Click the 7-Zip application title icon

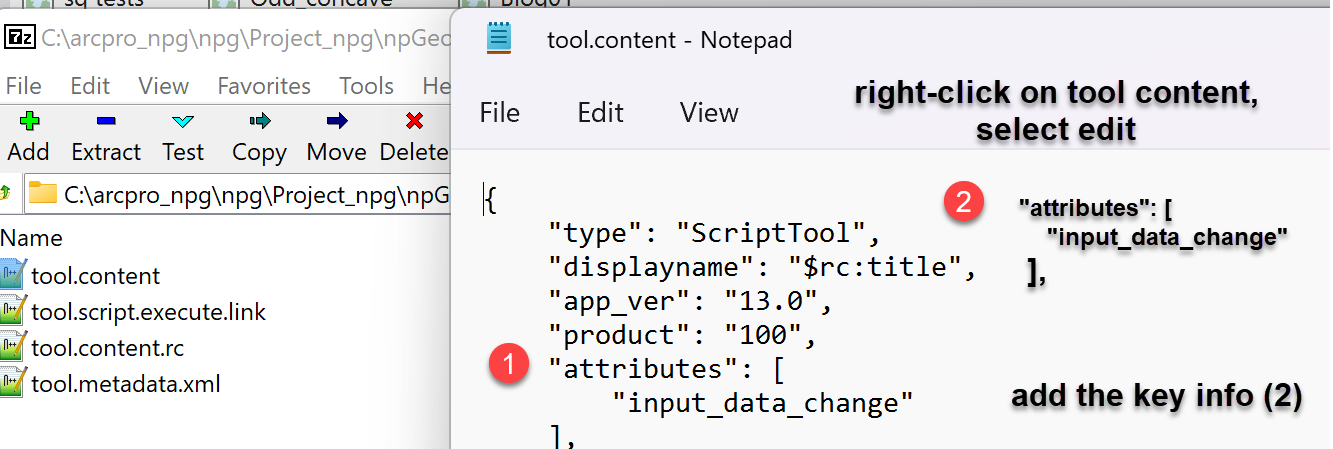coord(19,38)
